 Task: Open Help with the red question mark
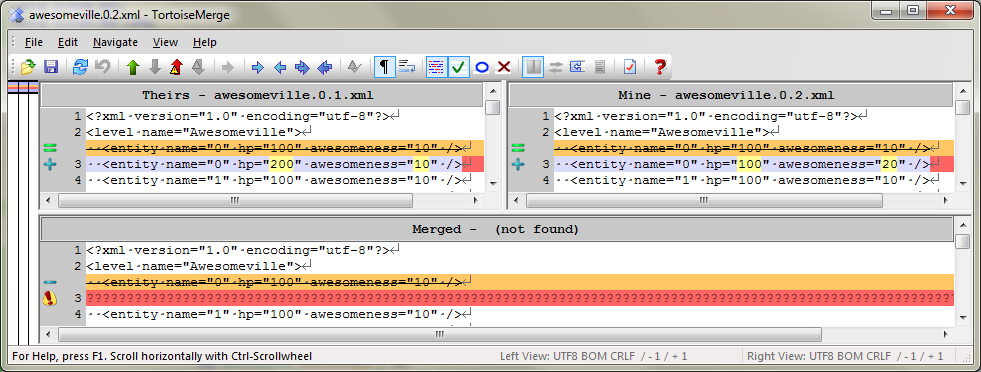click(x=659, y=67)
